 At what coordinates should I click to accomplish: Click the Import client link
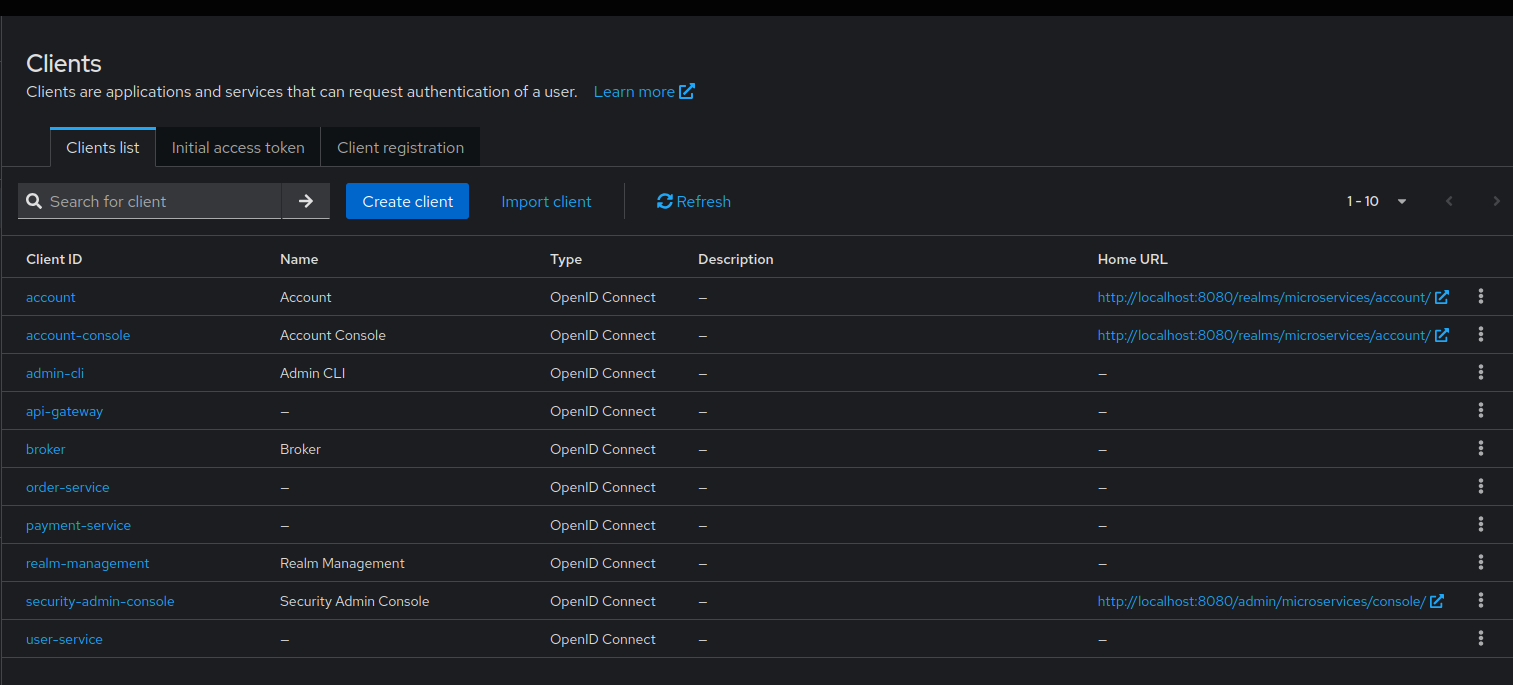(x=546, y=201)
